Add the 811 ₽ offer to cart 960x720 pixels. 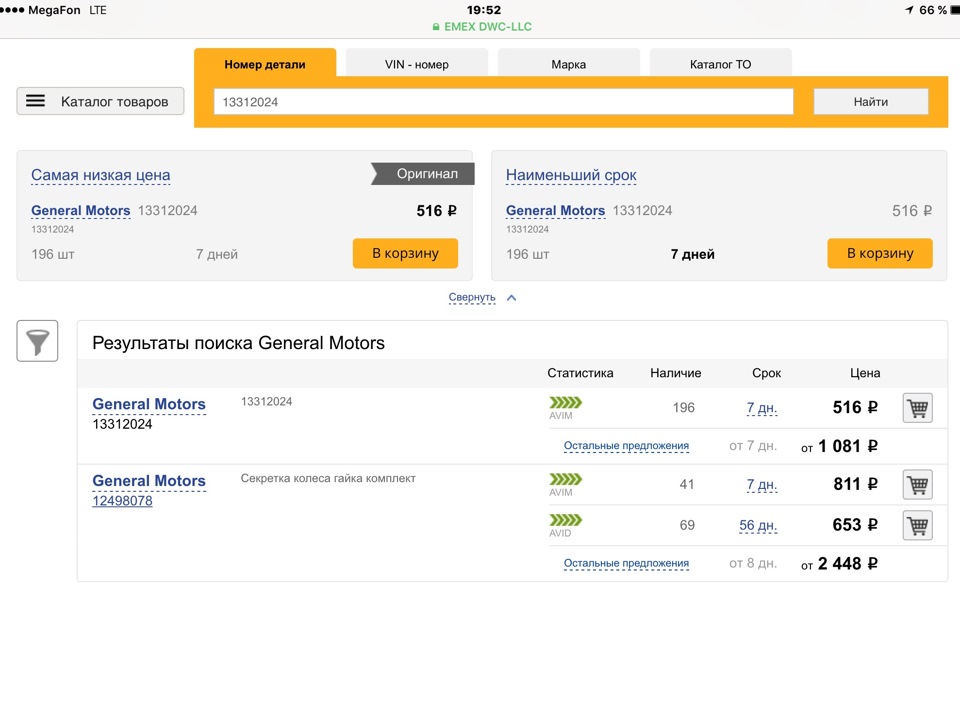click(x=917, y=485)
